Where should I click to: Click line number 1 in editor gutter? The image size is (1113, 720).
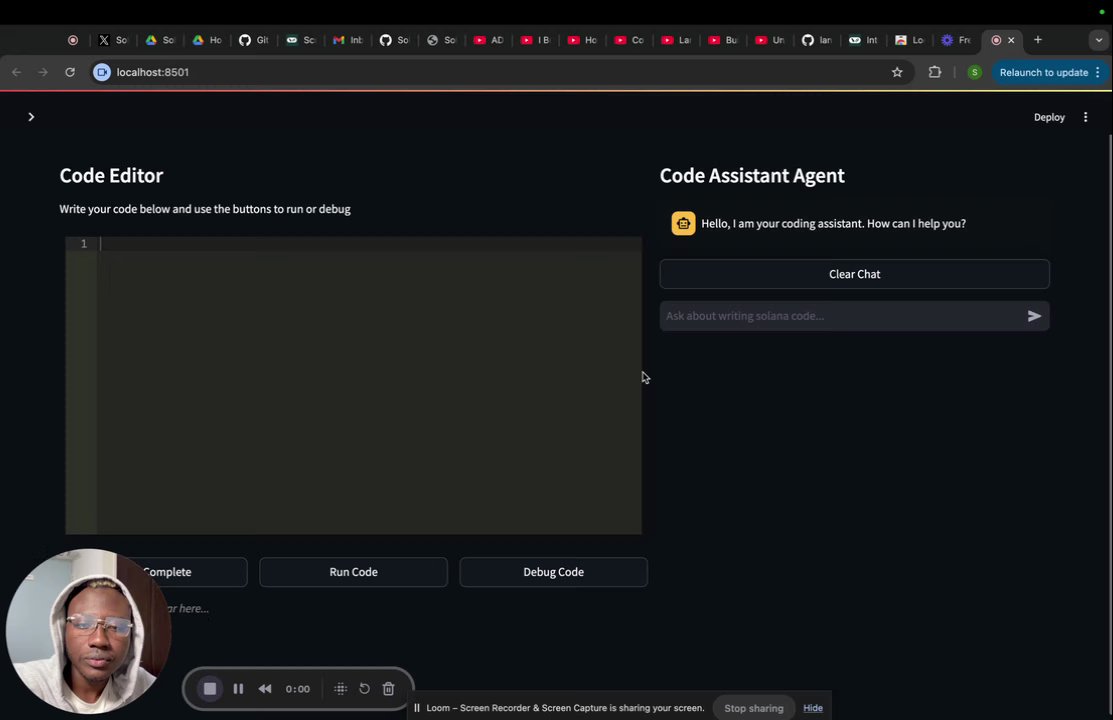coord(84,244)
